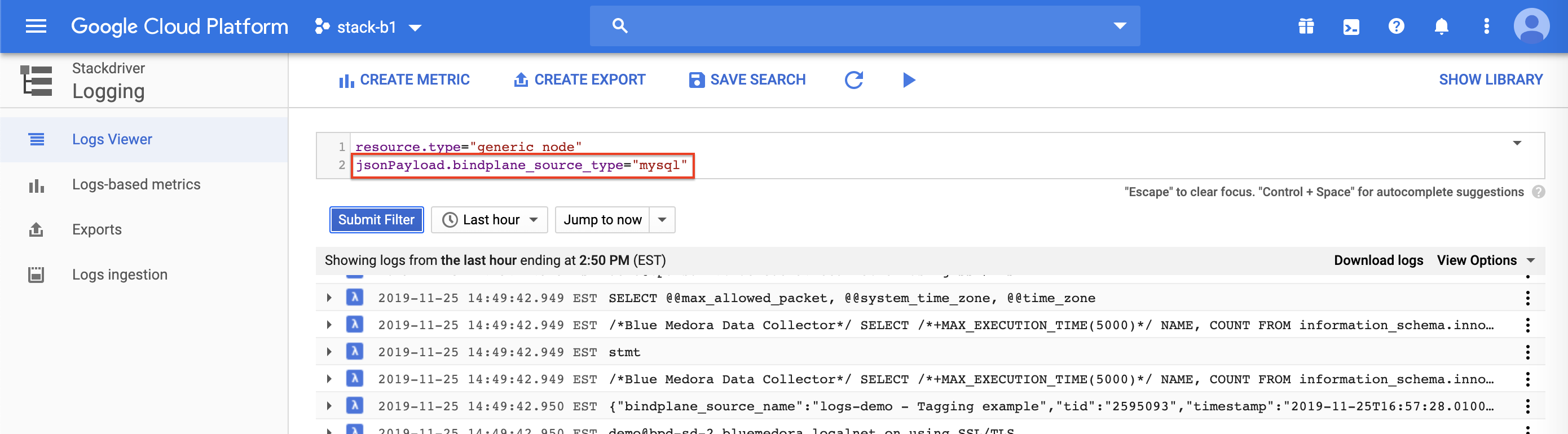Expand the first Blue Medora Data Collector entry
Image resolution: width=1568 pixels, height=434 pixels.
329,325
